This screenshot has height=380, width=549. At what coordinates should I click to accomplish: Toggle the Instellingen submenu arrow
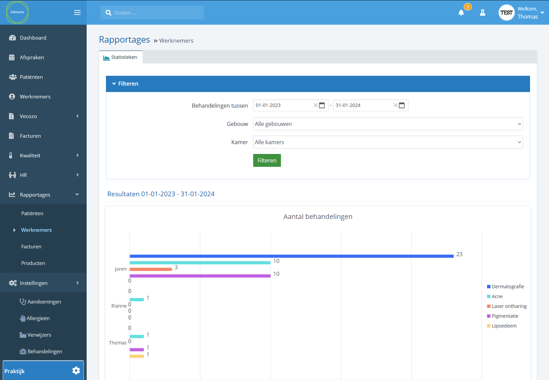tap(77, 283)
